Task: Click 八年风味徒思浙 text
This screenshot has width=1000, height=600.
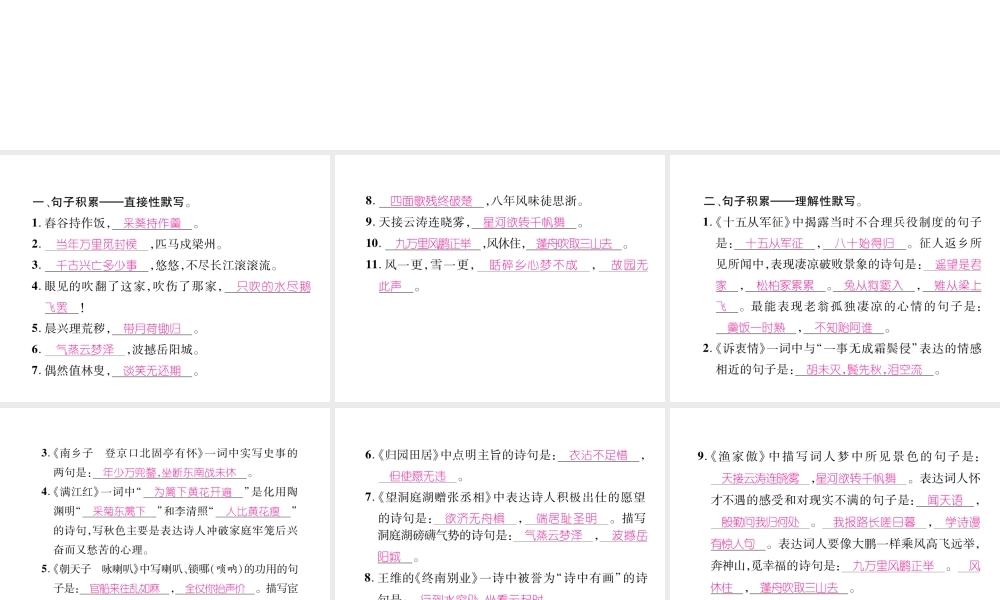Action: click(534, 201)
